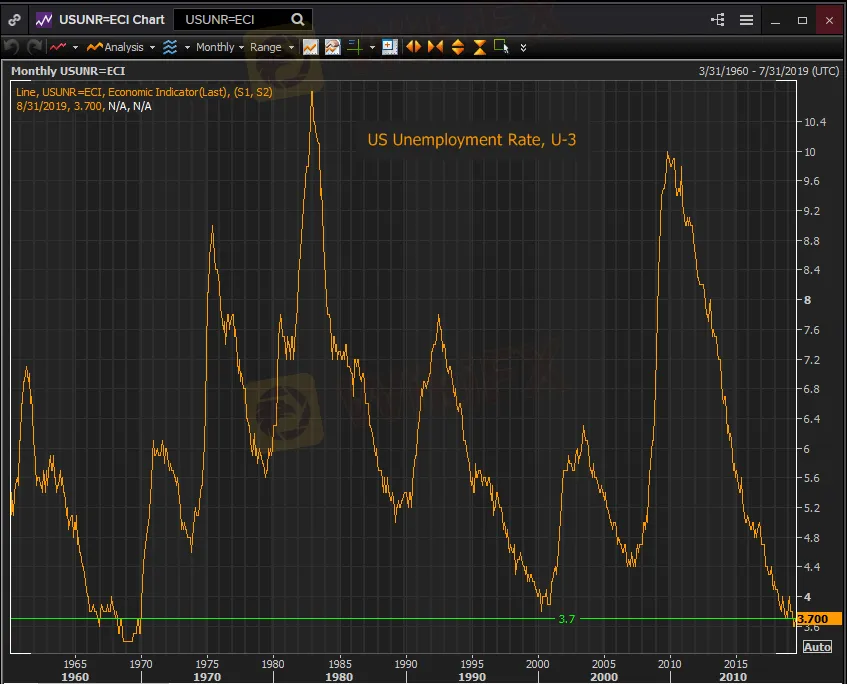Open the hamburger menu in title bar
The image size is (847, 684).
point(746,19)
